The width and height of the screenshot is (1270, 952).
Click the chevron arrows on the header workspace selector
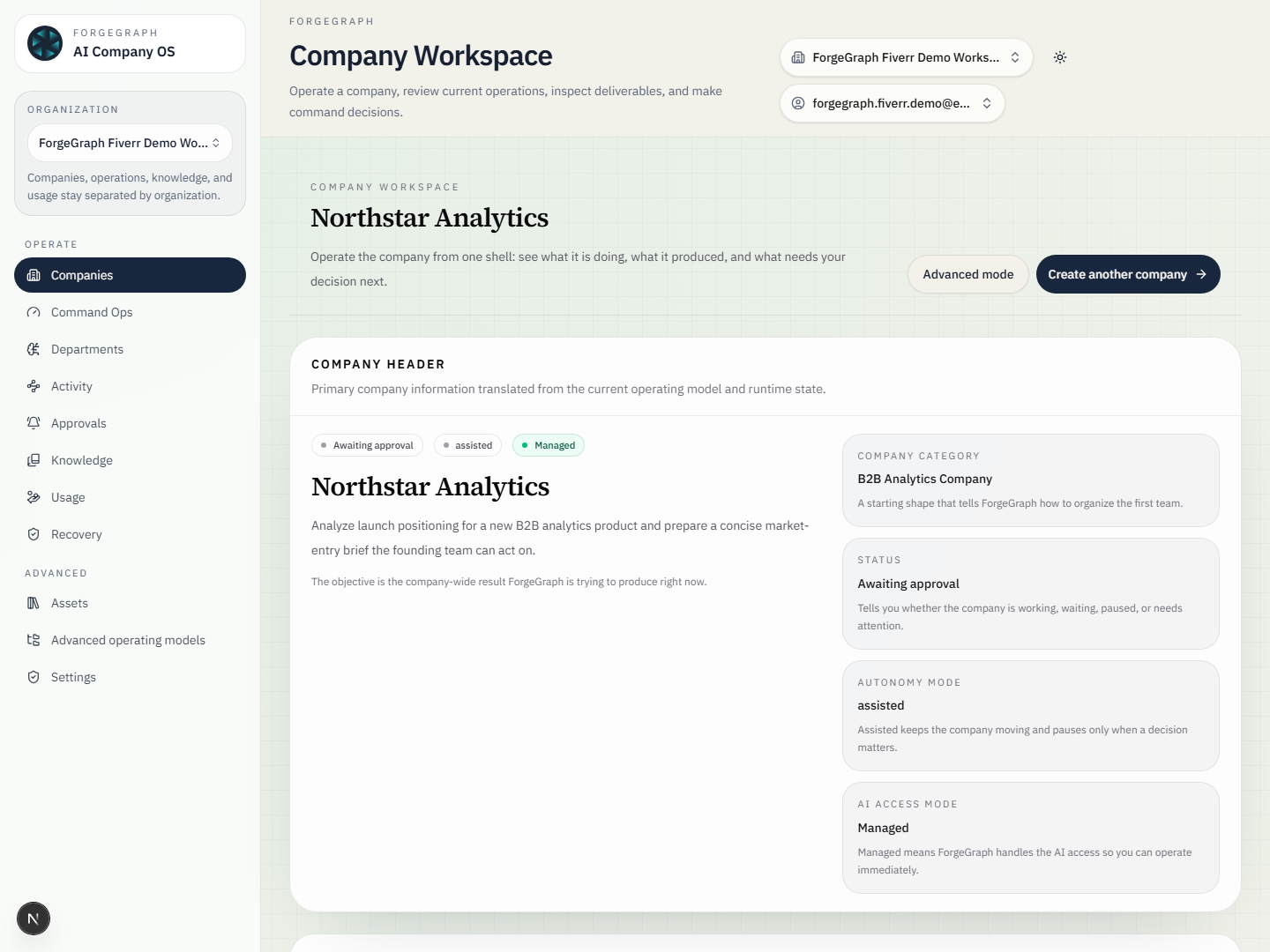pyautogui.click(x=1015, y=57)
